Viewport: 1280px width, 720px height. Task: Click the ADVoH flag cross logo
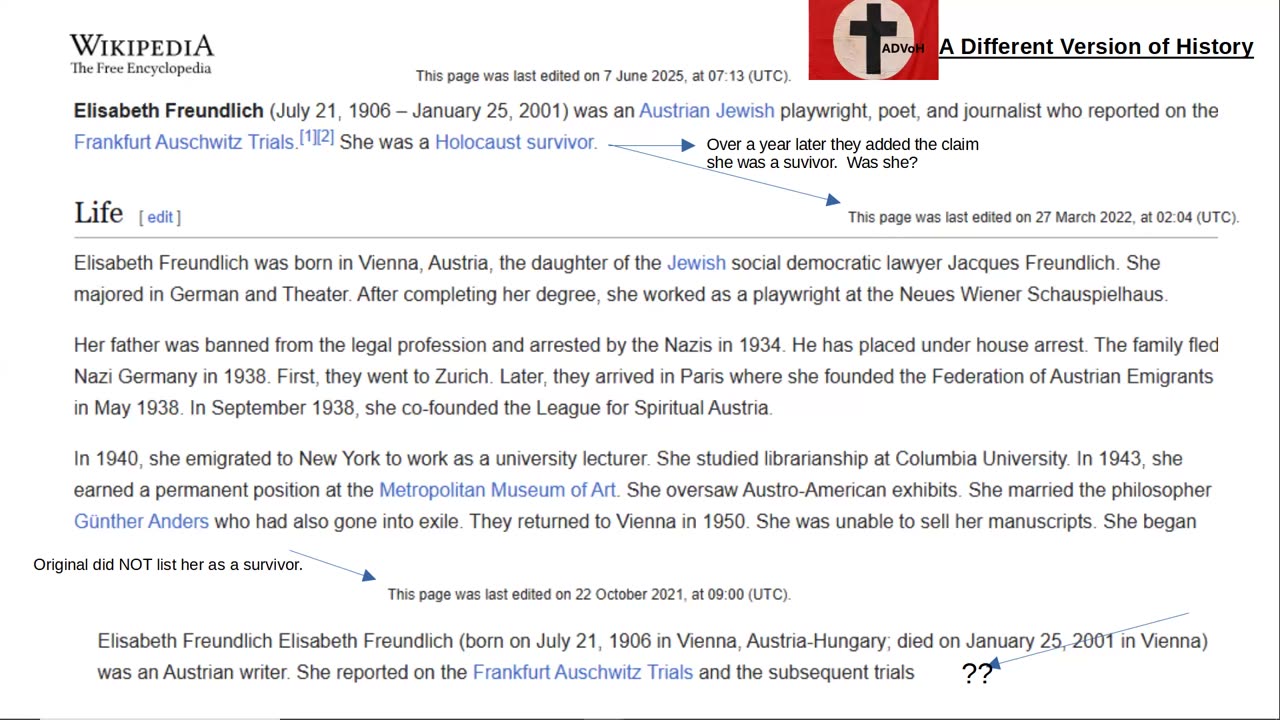873,40
